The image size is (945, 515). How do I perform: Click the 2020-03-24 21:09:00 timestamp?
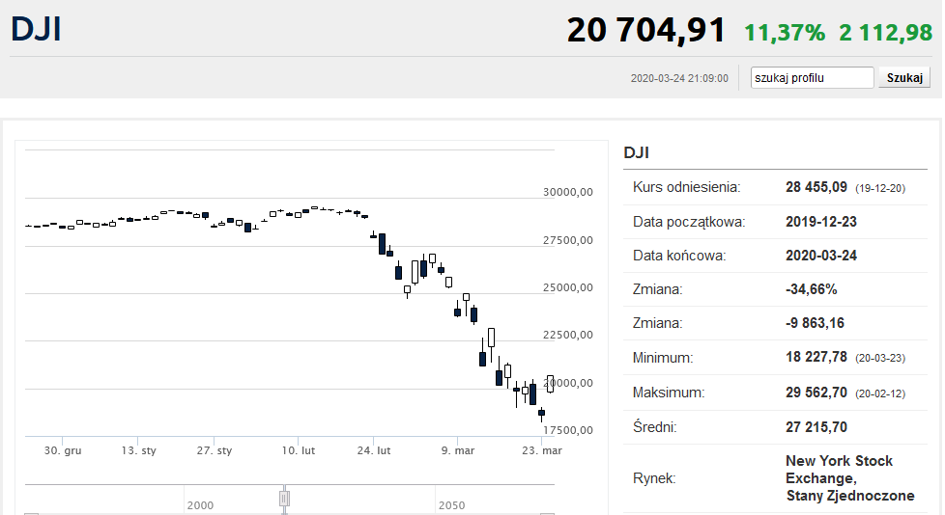point(679,78)
